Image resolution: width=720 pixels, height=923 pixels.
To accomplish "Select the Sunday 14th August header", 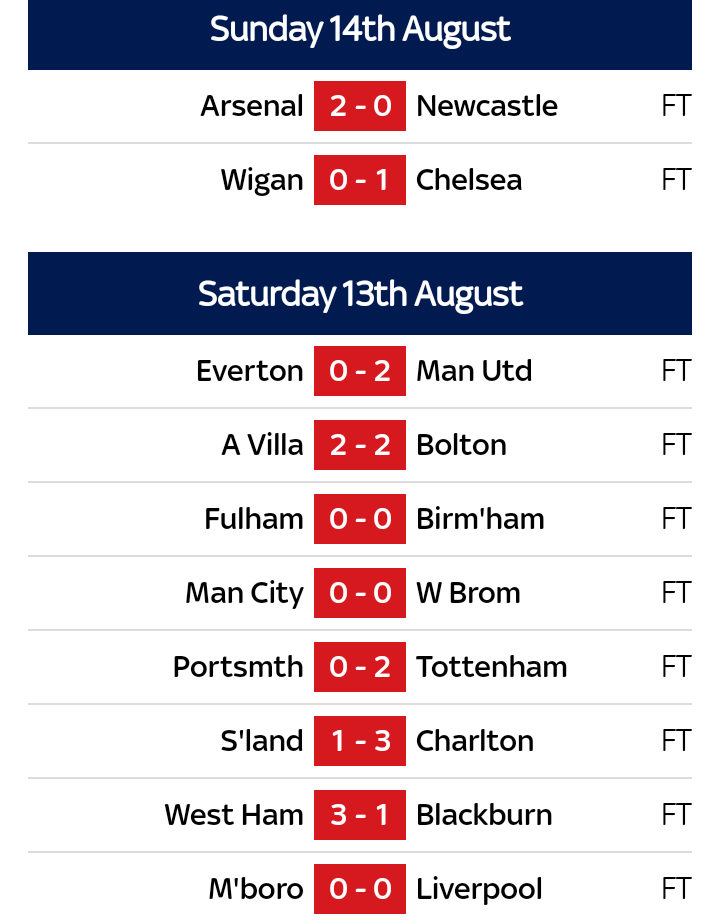I will [x=360, y=30].
